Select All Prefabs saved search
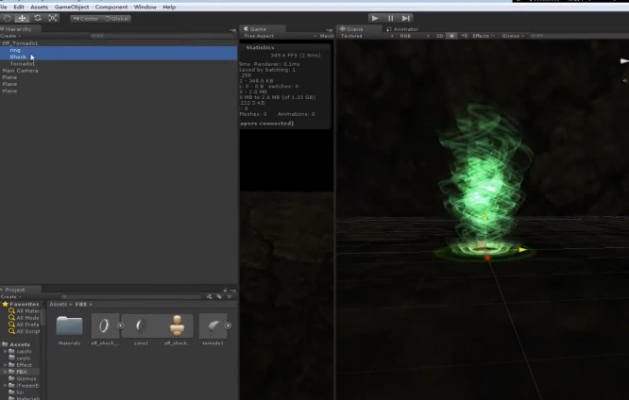The height and width of the screenshot is (400, 629). pyautogui.click(x=24, y=325)
